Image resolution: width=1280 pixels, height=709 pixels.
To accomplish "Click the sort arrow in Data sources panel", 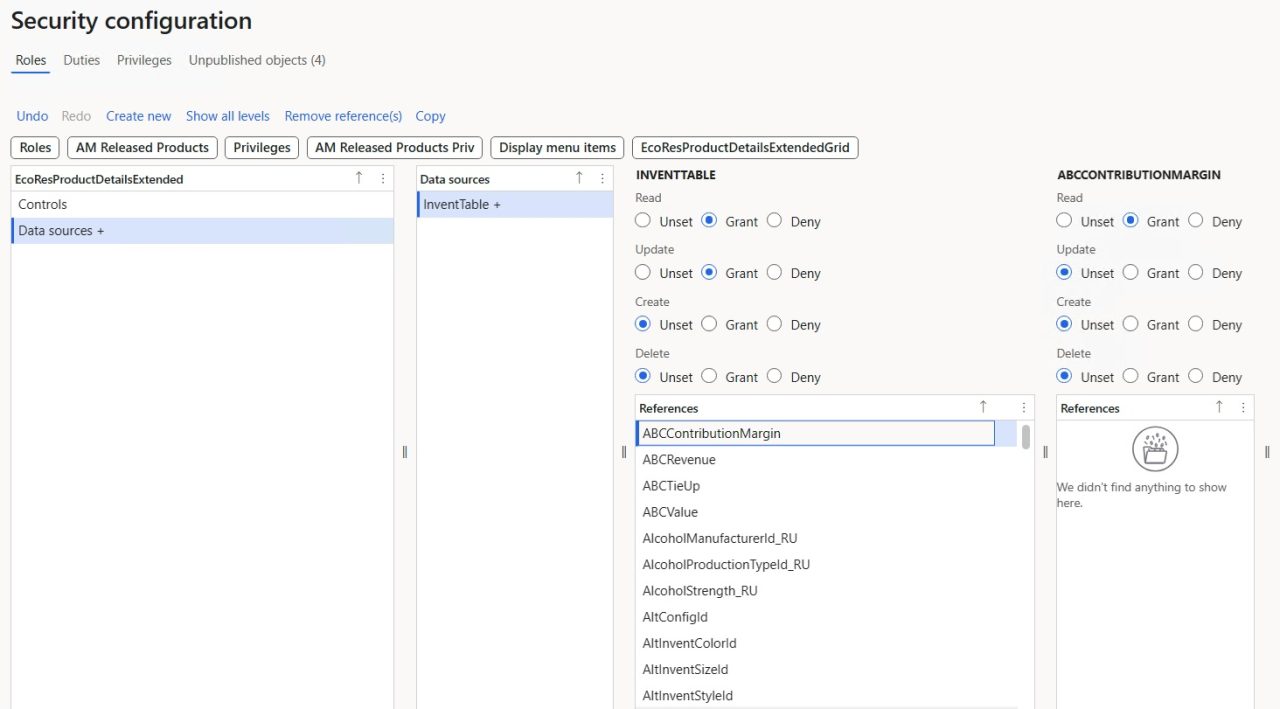I will point(578,177).
